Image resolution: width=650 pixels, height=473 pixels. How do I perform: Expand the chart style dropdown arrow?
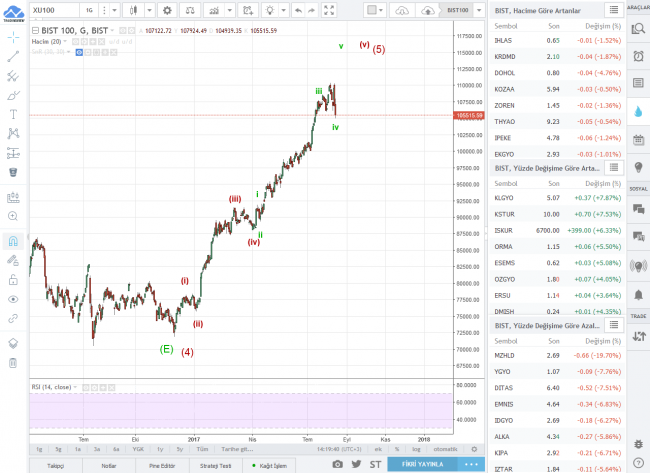coord(150,10)
